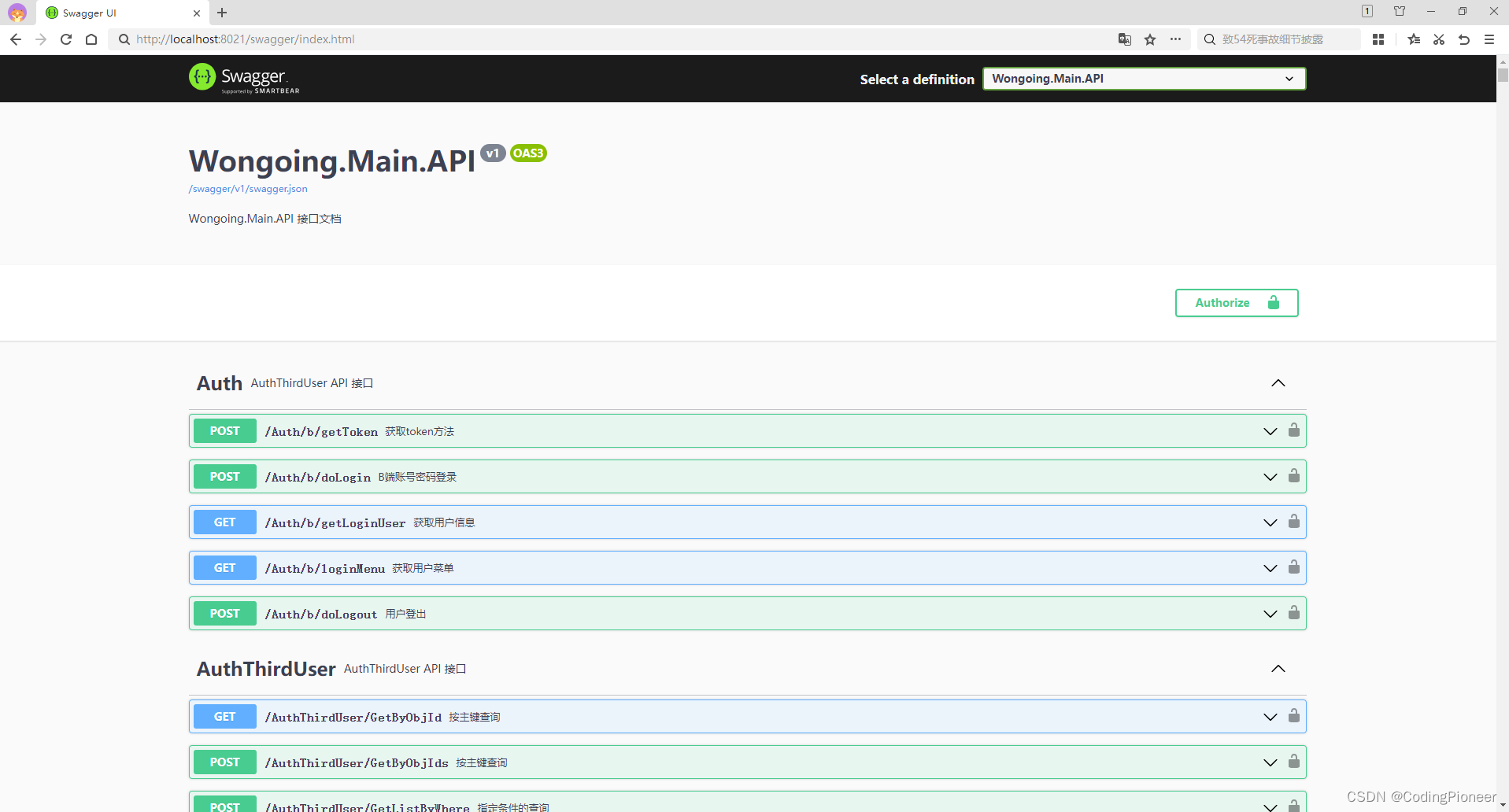Click the /AuthThirdUser/GetByObjIds path text
Image resolution: width=1509 pixels, height=812 pixels.
click(x=357, y=763)
